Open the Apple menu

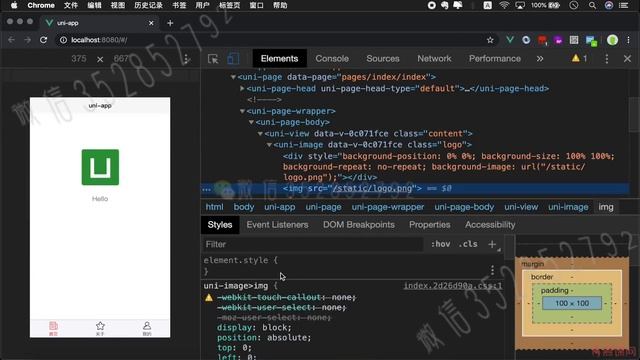click(x=14, y=5)
